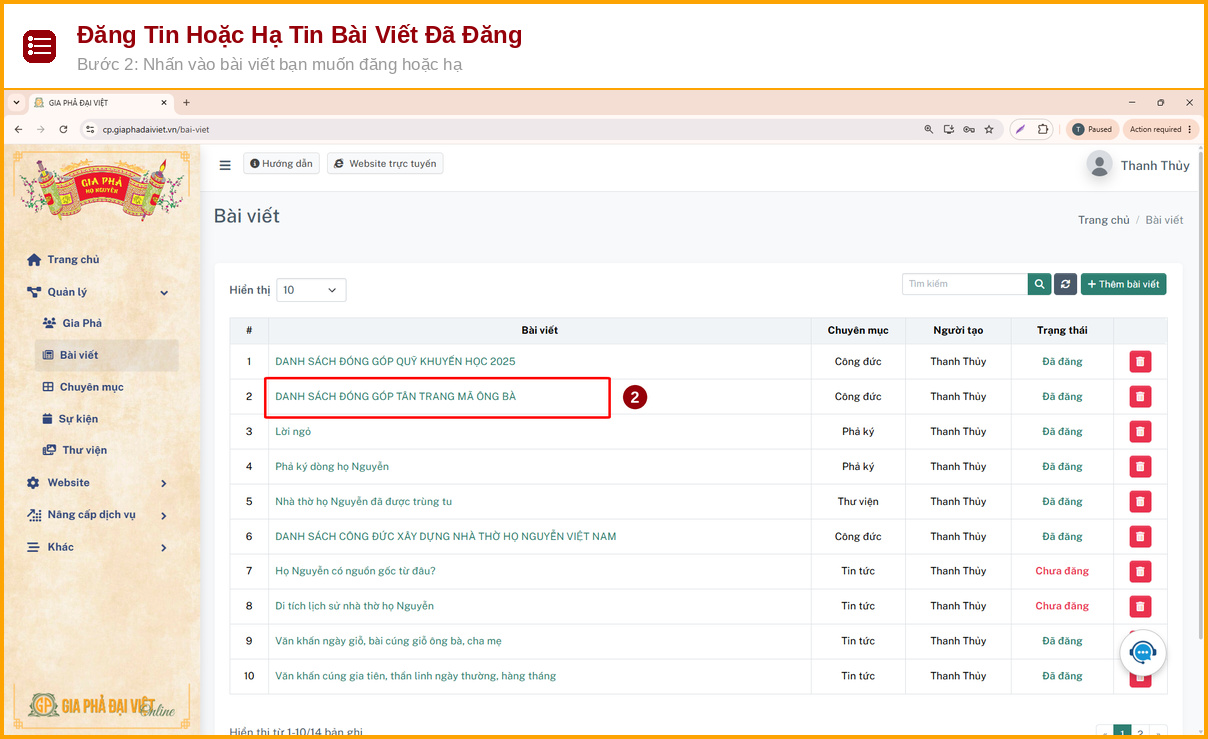Open the live chat support bubble
This screenshot has height=739, width=1208.
pyautogui.click(x=1143, y=653)
